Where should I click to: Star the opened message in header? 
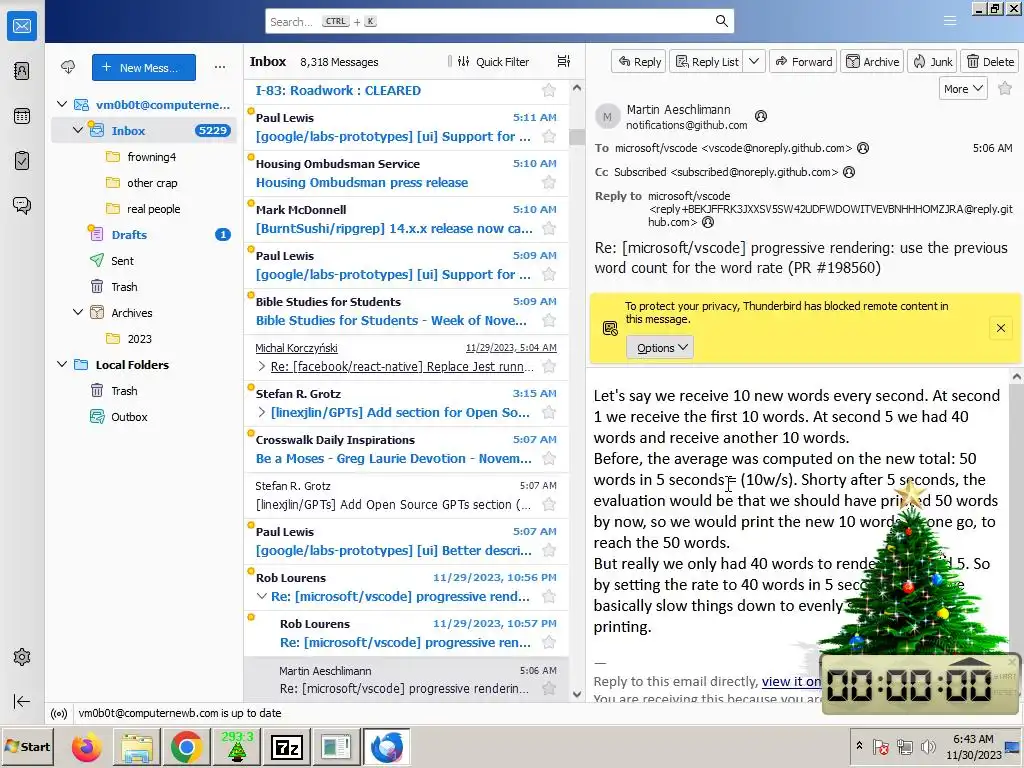pyautogui.click(x=1005, y=89)
